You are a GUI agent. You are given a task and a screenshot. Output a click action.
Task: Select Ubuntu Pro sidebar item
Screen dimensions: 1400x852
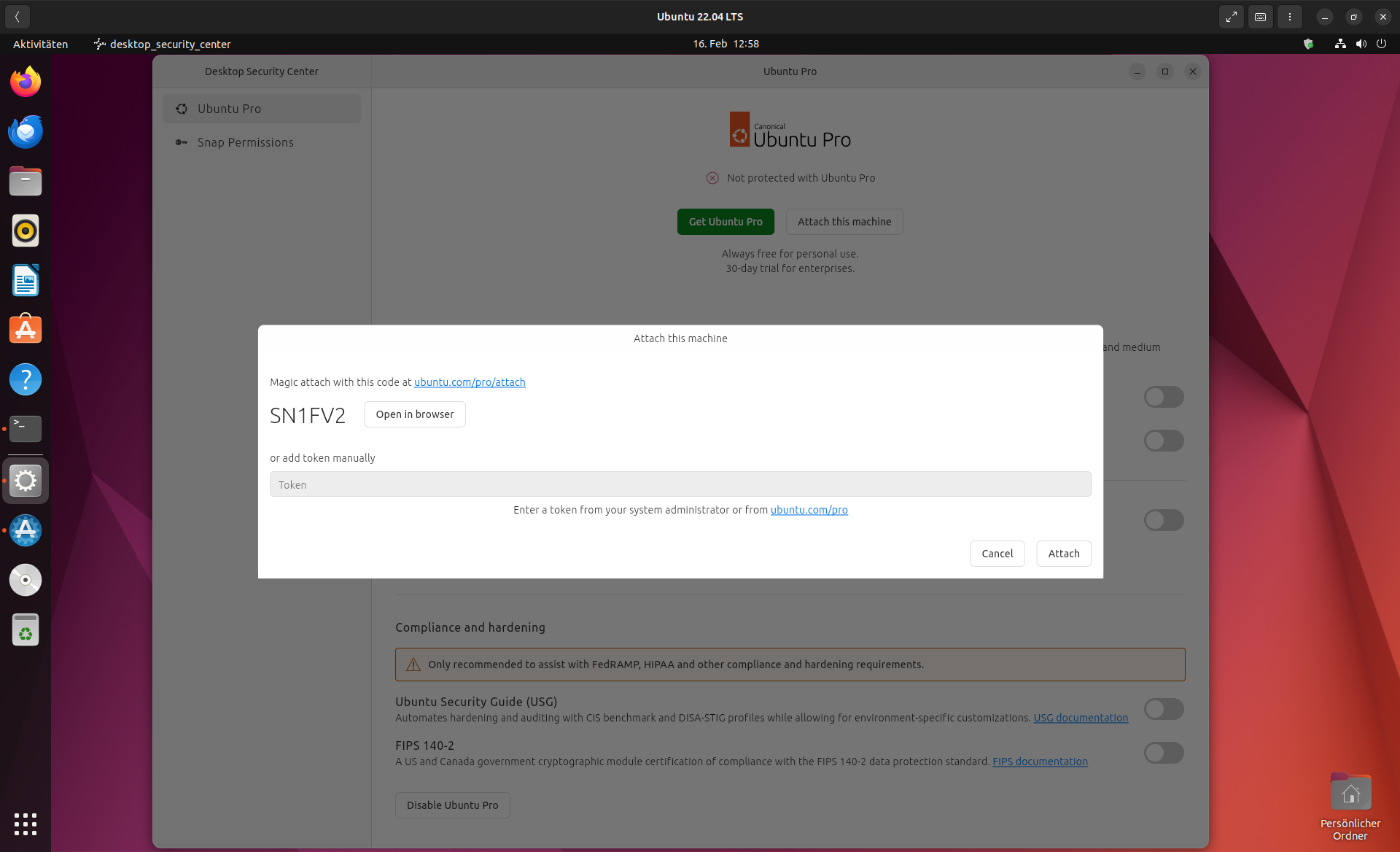229,109
